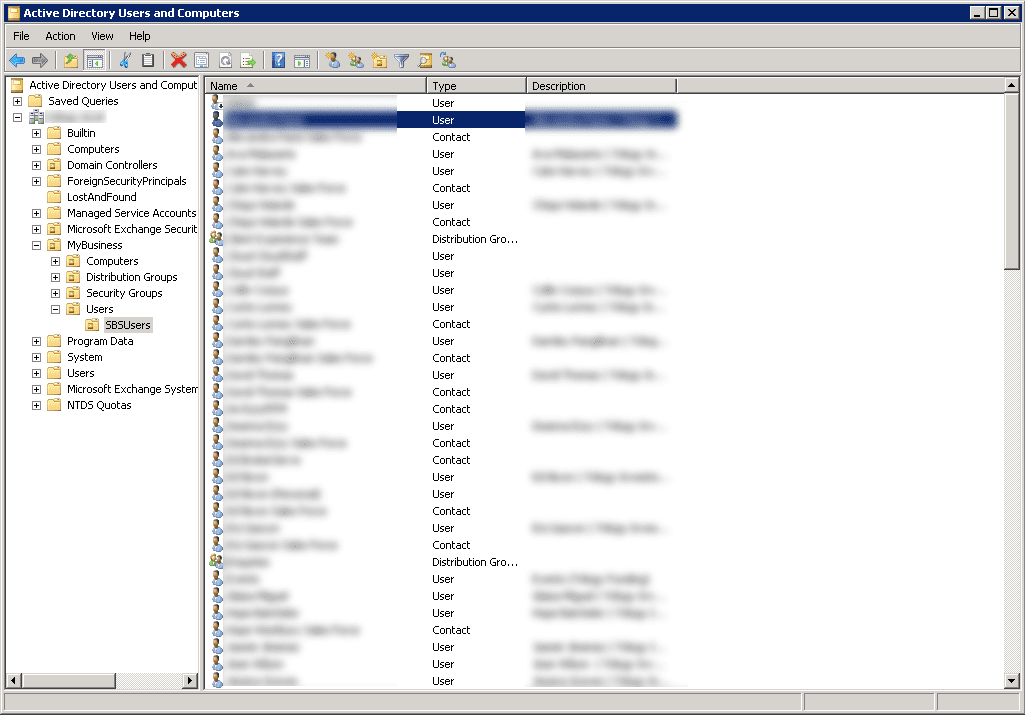The image size is (1025, 715).
Task: Click tree pane horizontal scrollbar right arrow
Action: click(190, 680)
